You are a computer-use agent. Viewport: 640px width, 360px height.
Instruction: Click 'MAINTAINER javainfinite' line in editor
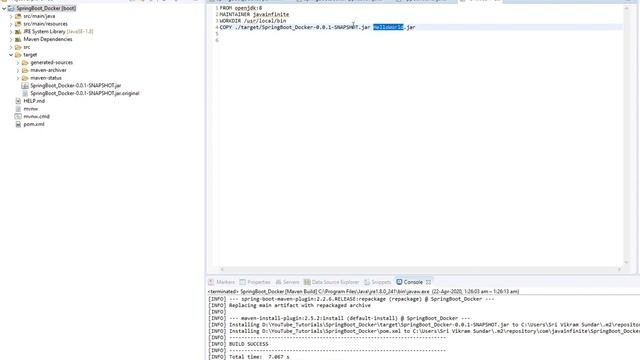pyautogui.click(x=254, y=14)
